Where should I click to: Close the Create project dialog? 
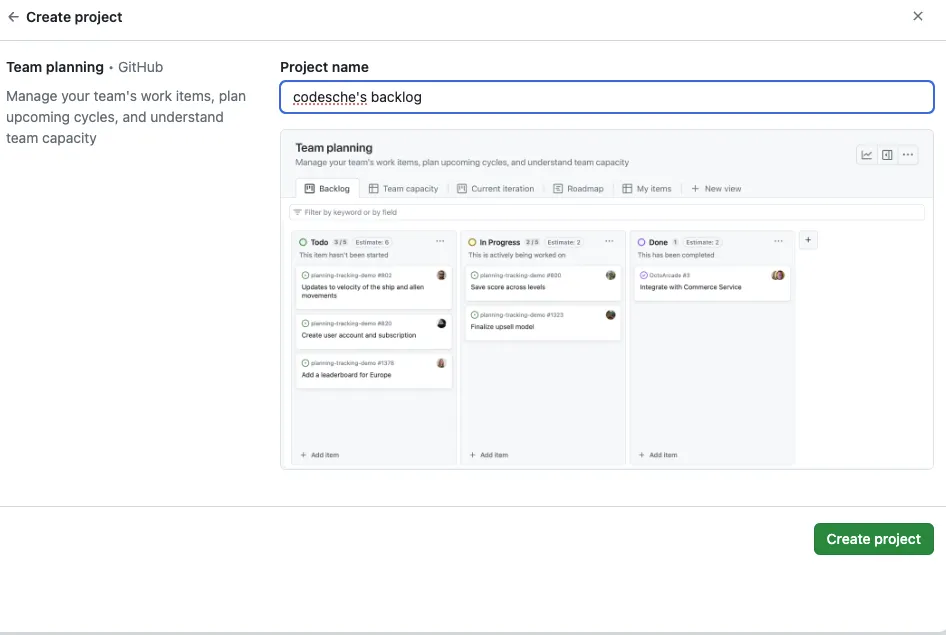tap(918, 16)
